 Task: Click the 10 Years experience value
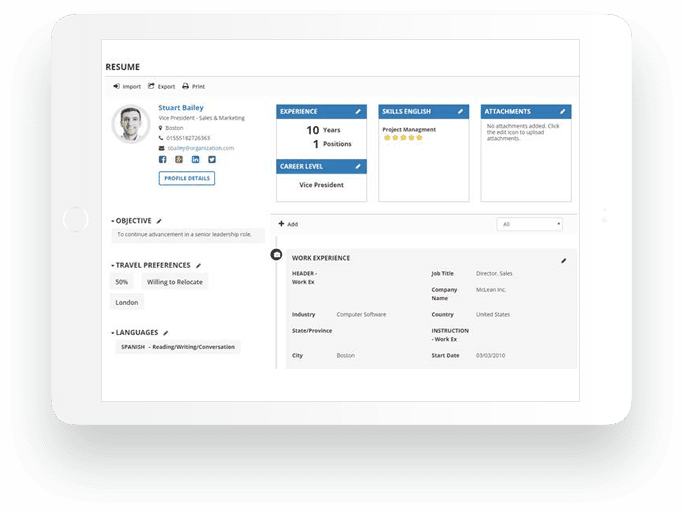323,130
